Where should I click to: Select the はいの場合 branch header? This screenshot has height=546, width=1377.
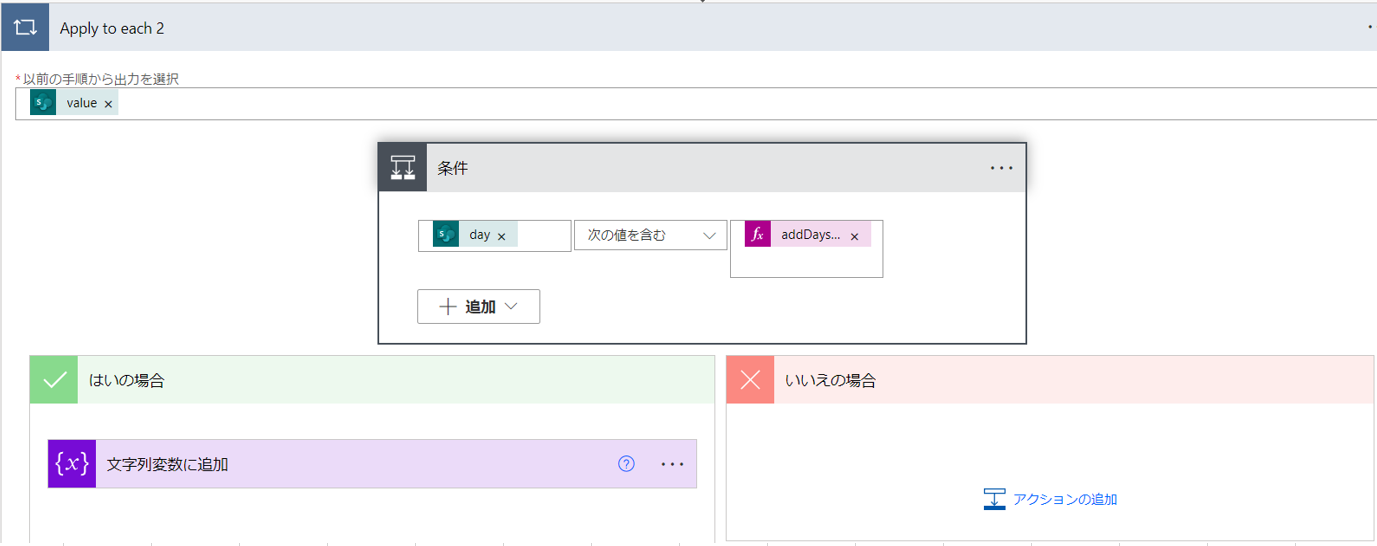click(x=372, y=380)
